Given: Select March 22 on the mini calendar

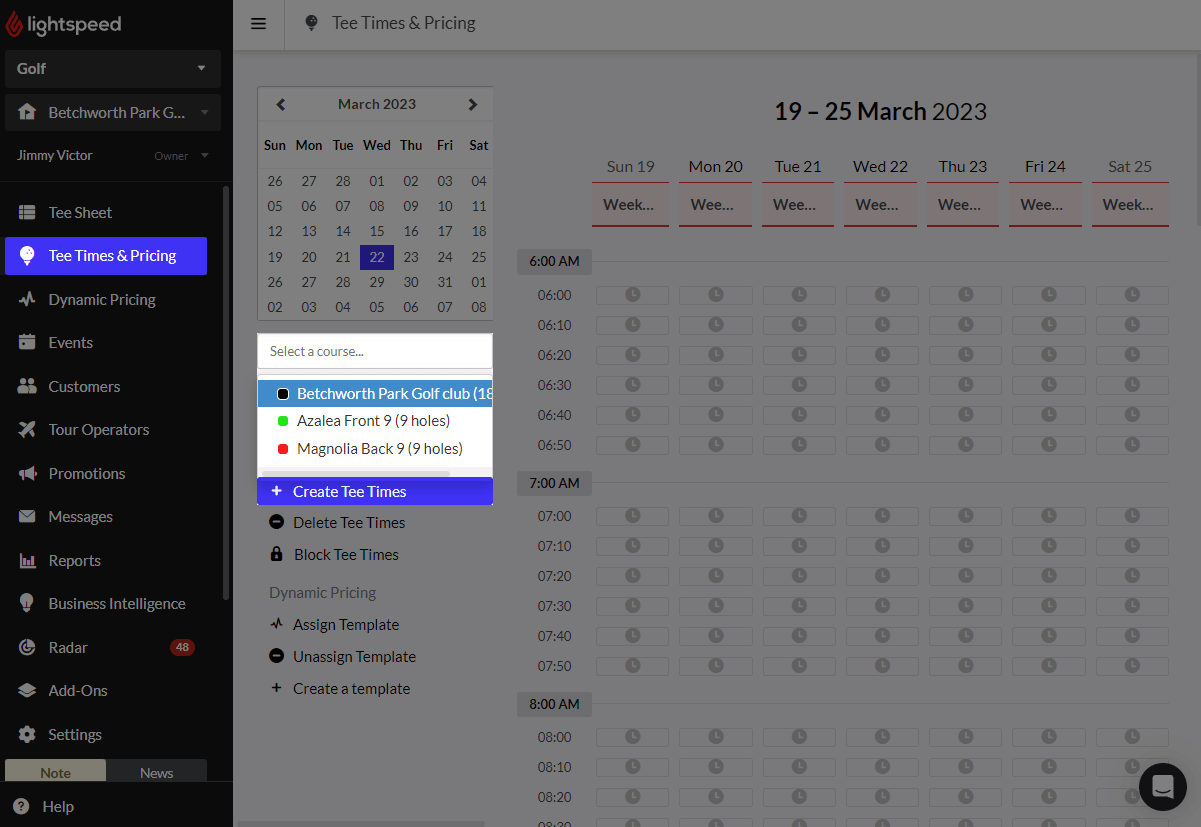Looking at the screenshot, I should [376, 257].
